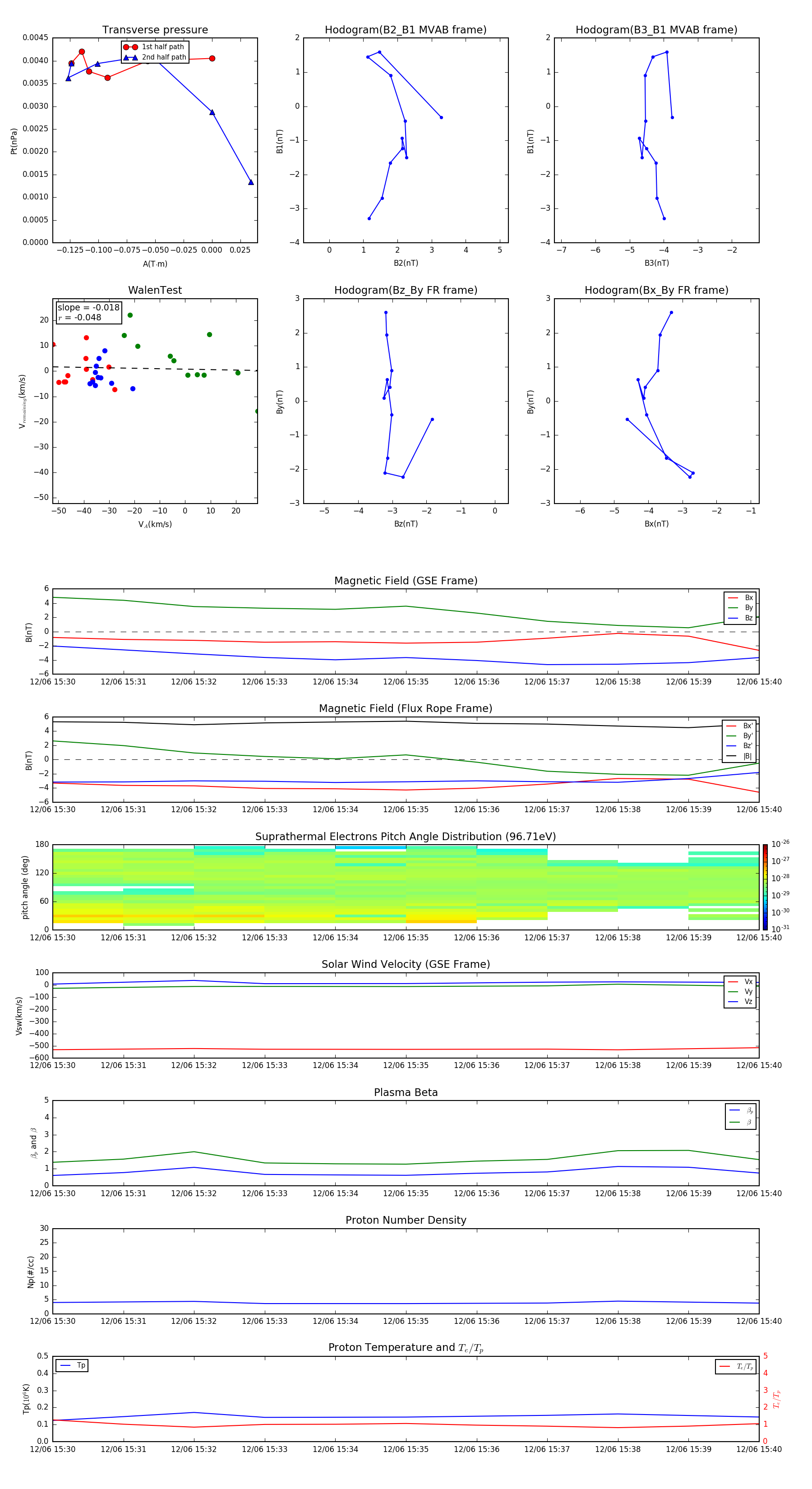Select the Bx' entry in flux rope legend
This screenshot has height=1489, width=812.
740,726
